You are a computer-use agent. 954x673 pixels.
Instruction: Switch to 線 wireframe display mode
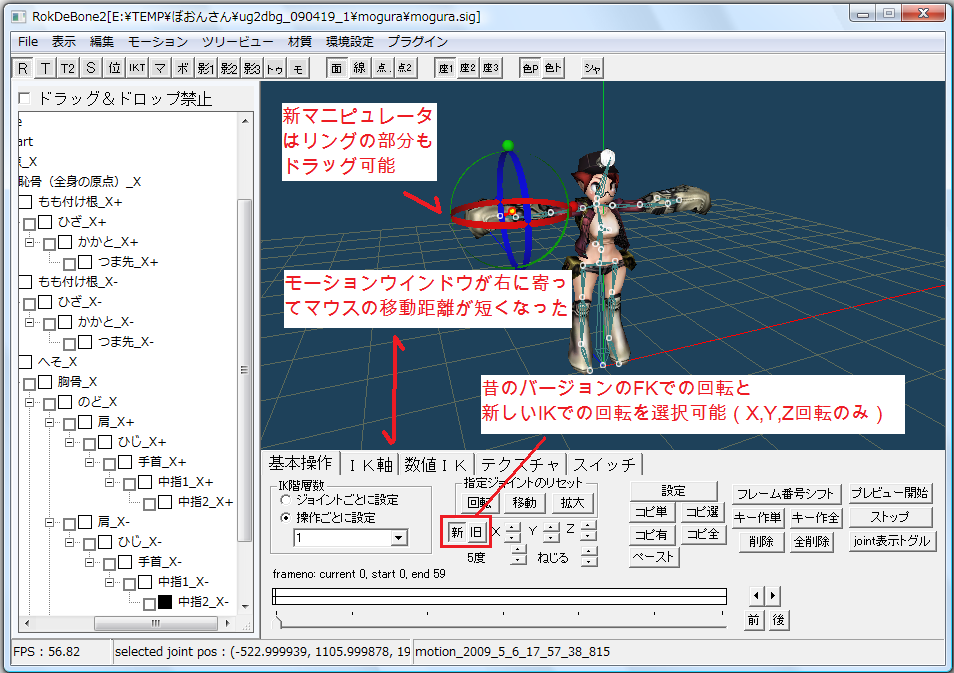click(359, 68)
